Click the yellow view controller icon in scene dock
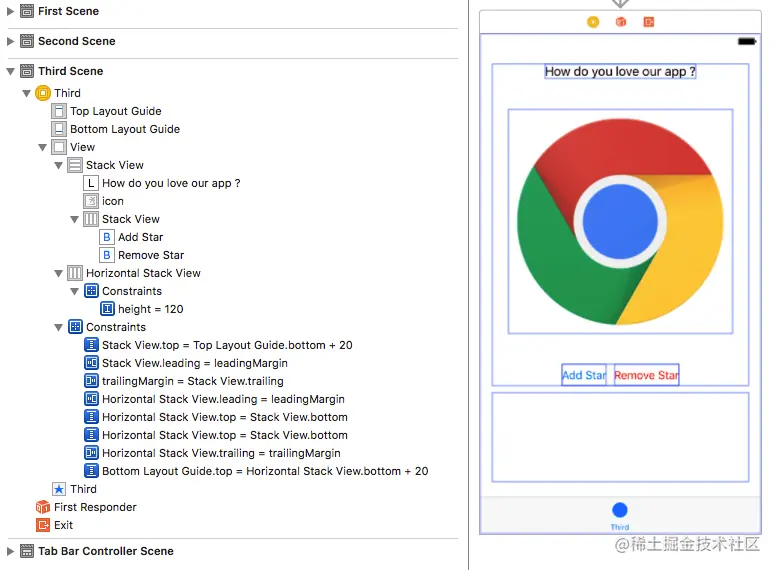 click(593, 22)
